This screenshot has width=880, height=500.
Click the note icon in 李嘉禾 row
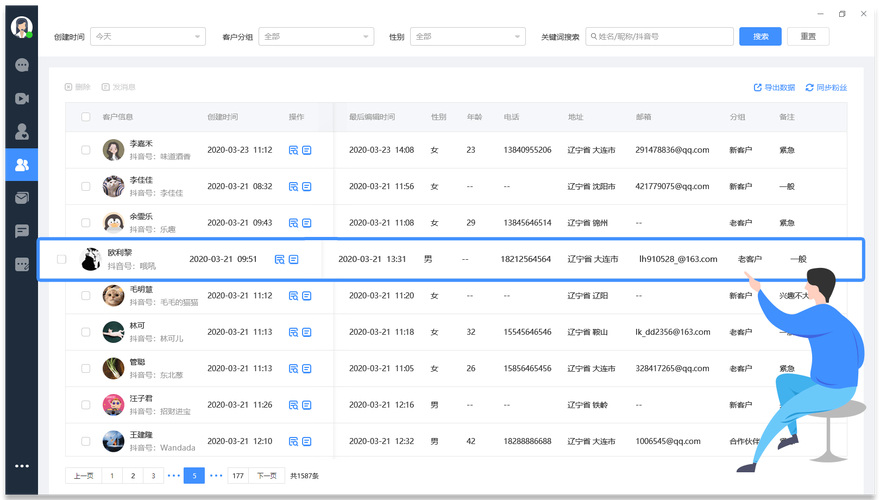click(x=306, y=150)
